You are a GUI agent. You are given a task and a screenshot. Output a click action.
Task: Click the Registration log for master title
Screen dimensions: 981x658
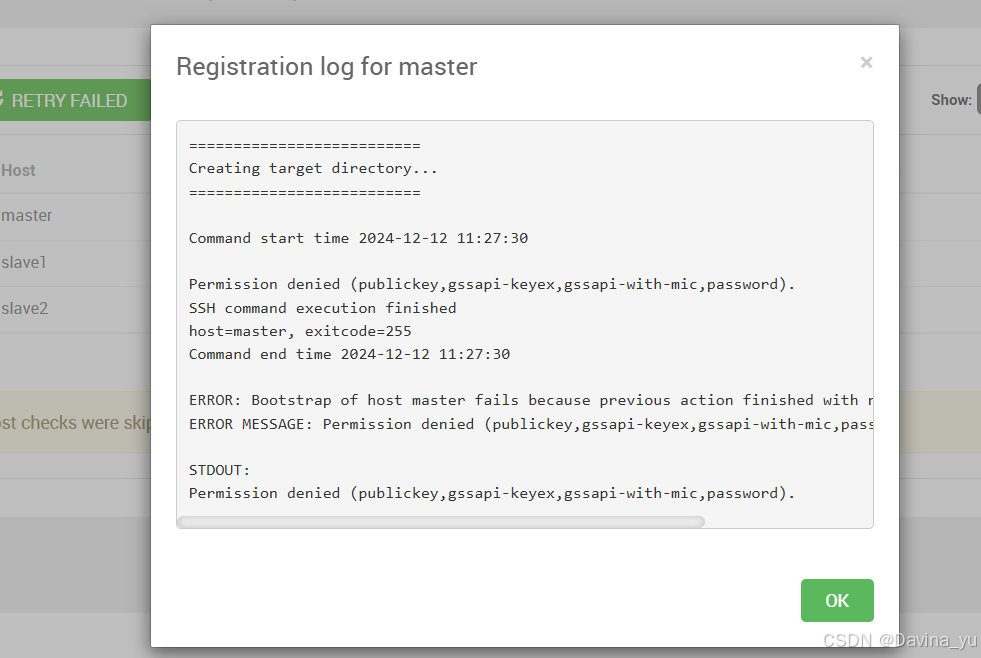[325, 67]
